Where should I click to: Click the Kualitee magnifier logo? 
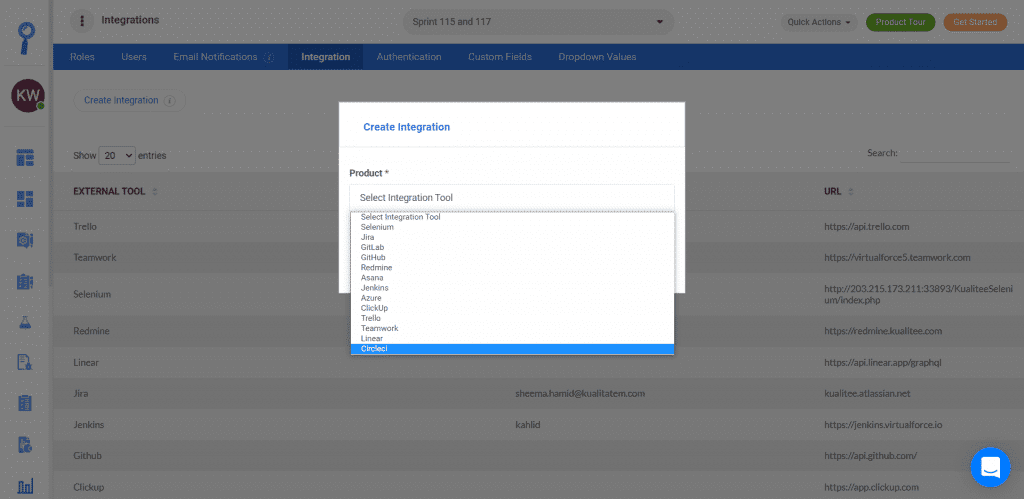[x=27, y=39]
